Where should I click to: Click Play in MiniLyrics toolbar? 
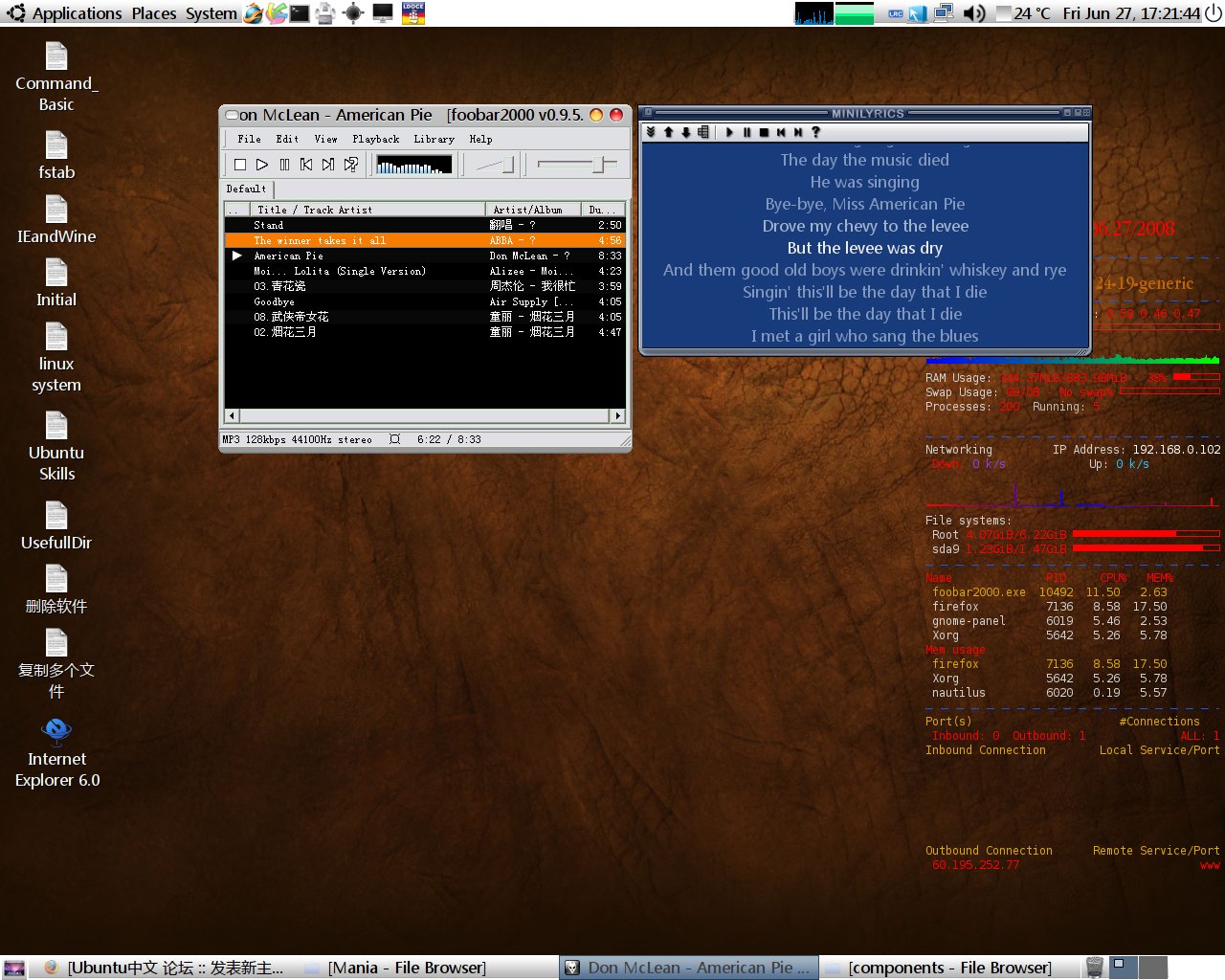pyautogui.click(x=729, y=132)
